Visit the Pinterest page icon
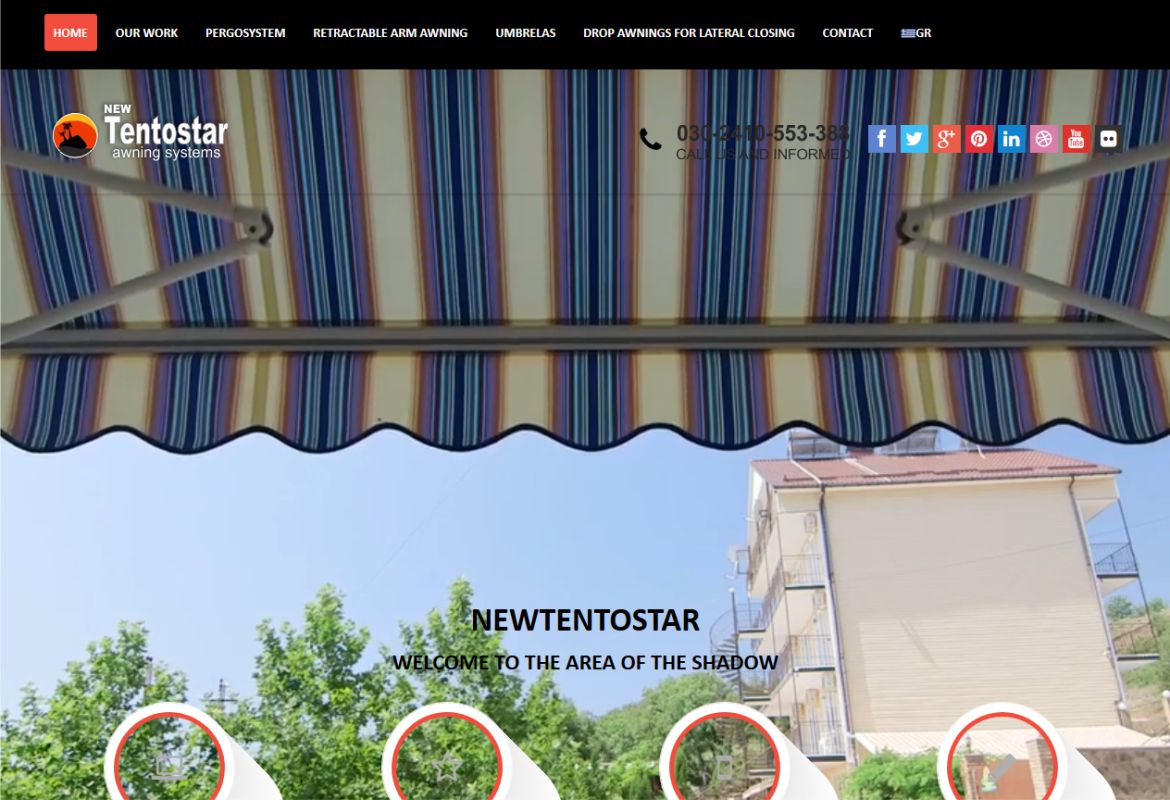This screenshot has height=800, width=1170. 979,139
